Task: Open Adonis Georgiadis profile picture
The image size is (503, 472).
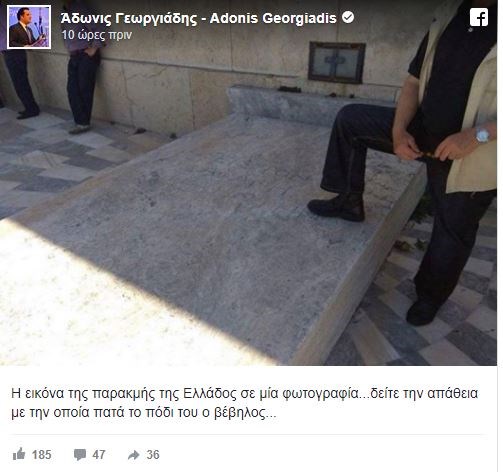Action: [29, 27]
